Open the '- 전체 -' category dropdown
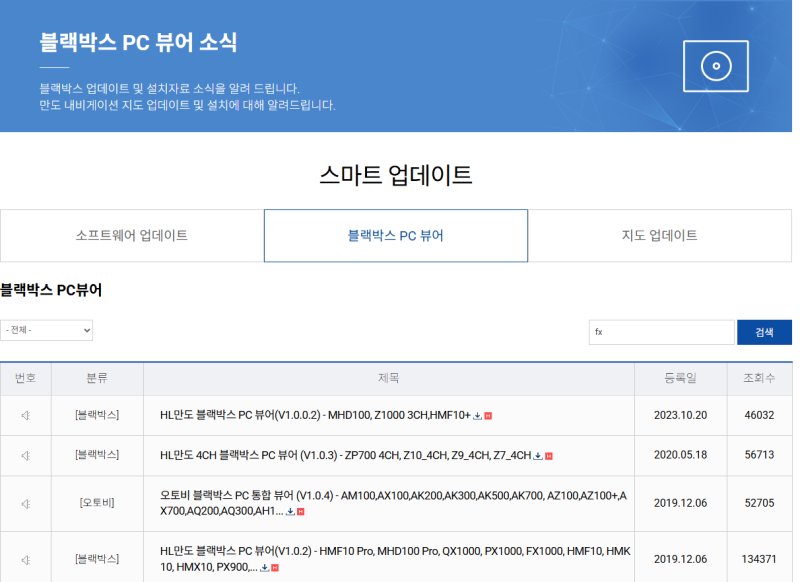This screenshot has width=800, height=582. click(46, 331)
